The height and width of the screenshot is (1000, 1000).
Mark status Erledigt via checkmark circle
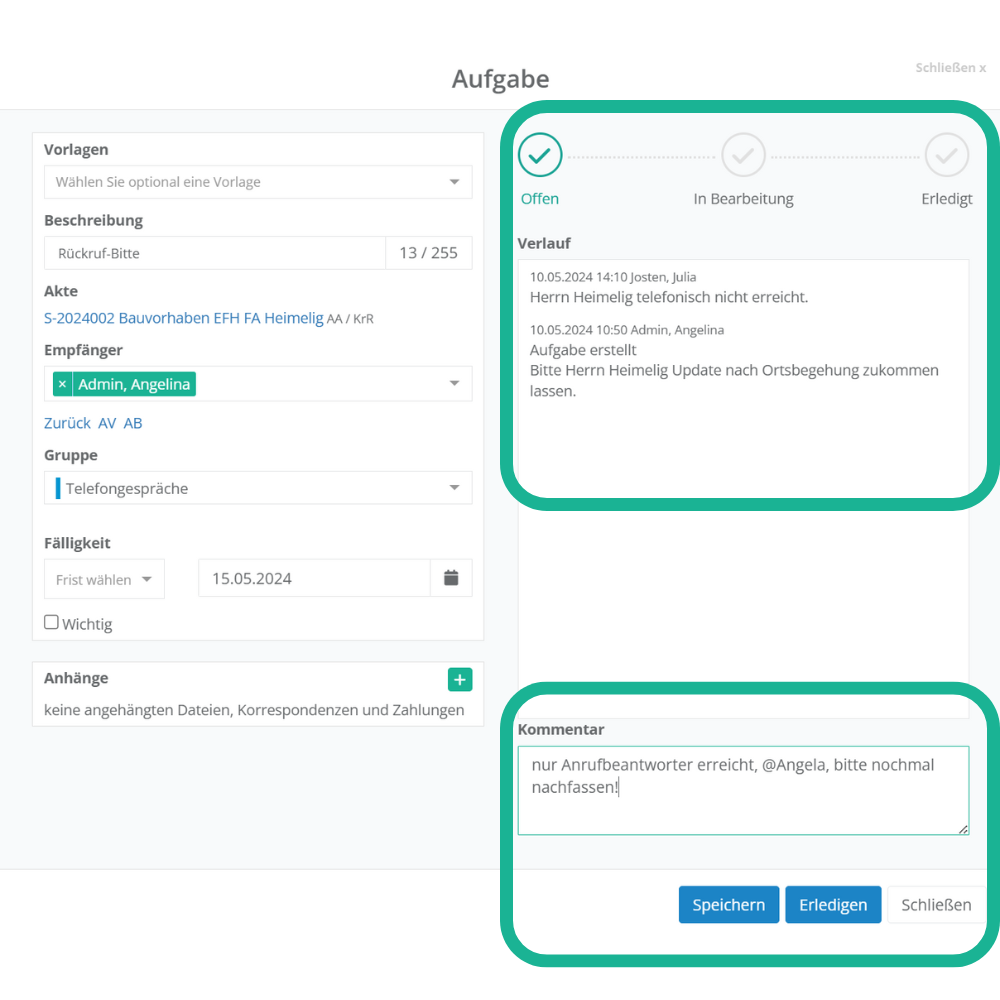click(946, 155)
